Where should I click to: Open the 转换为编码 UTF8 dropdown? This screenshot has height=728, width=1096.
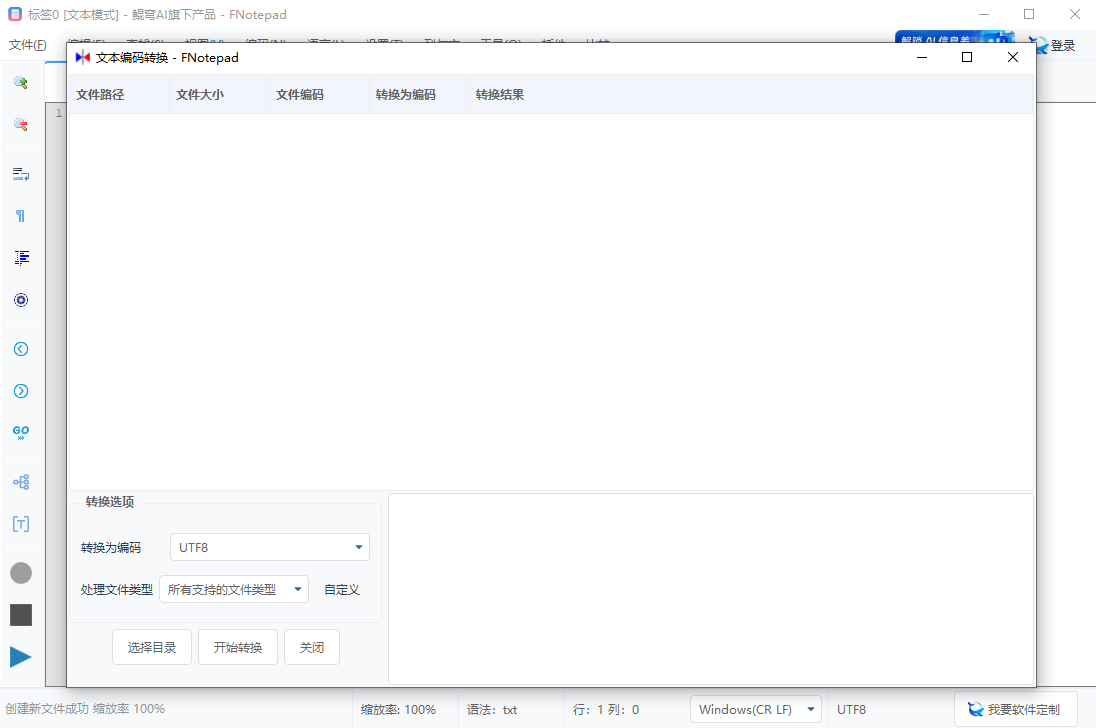coord(269,547)
